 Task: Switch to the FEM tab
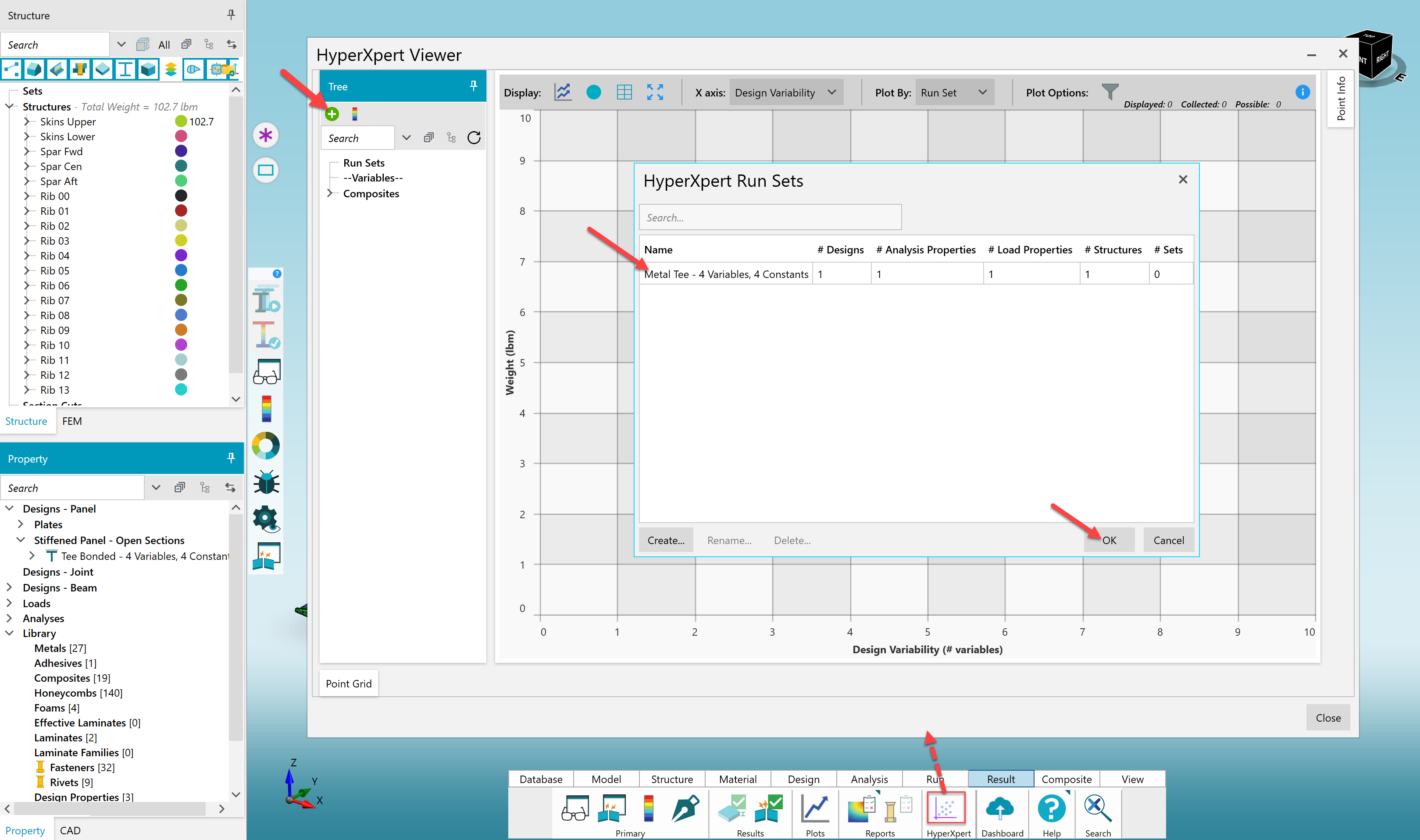click(72, 421)
